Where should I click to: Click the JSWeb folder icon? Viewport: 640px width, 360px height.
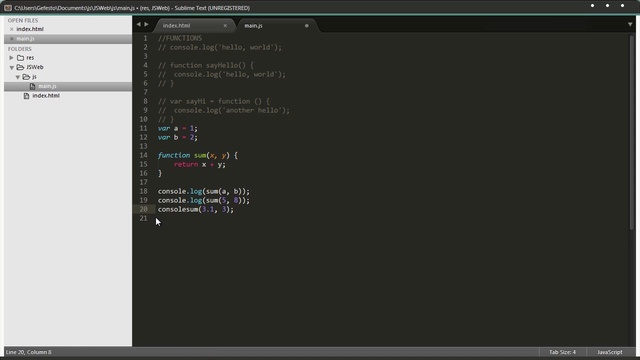pos(20,67)
